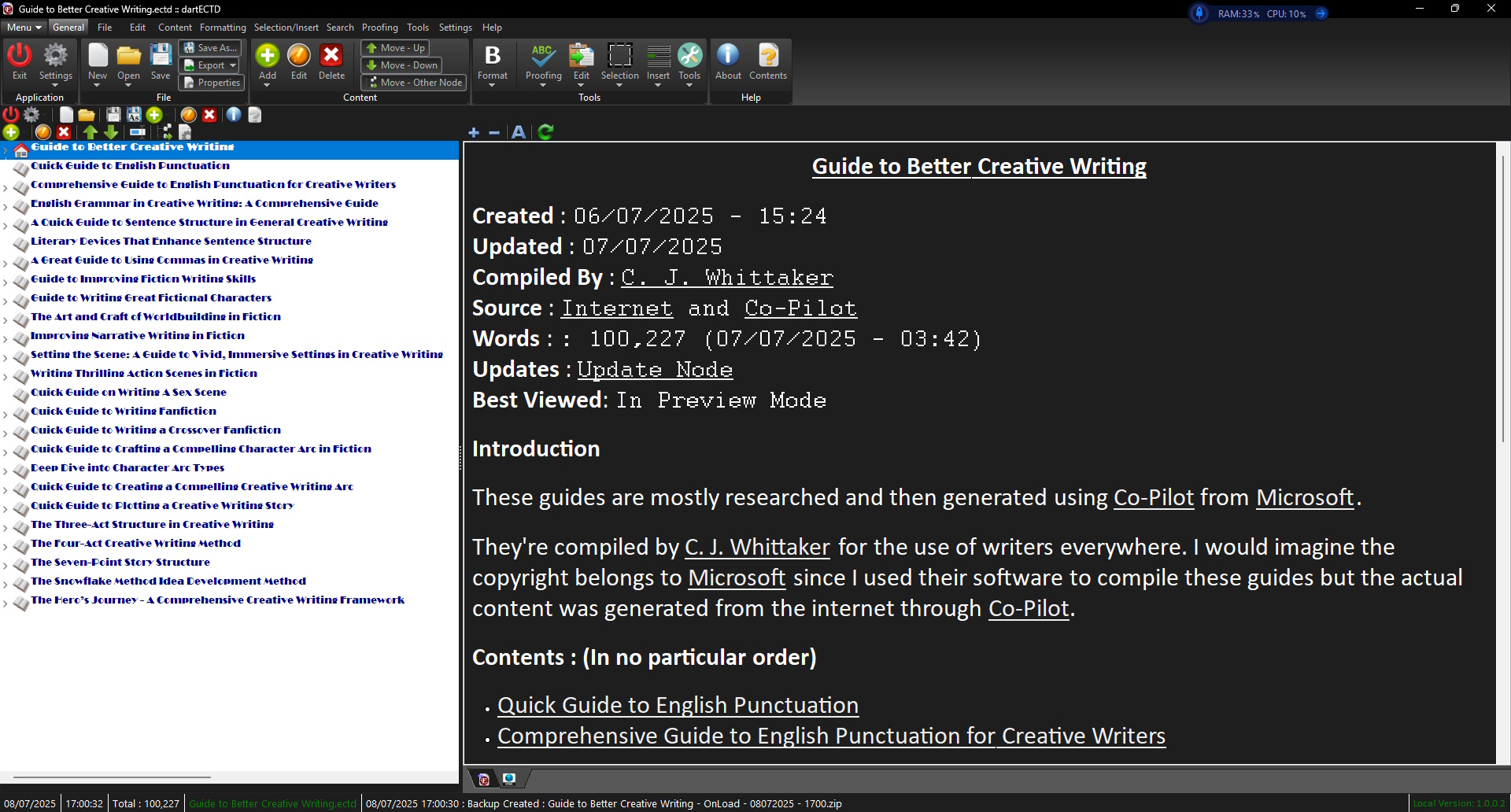Switch to the General ribbon tab
The image size is (1511, 812).
pyautogui.click(x=68, y=28)
